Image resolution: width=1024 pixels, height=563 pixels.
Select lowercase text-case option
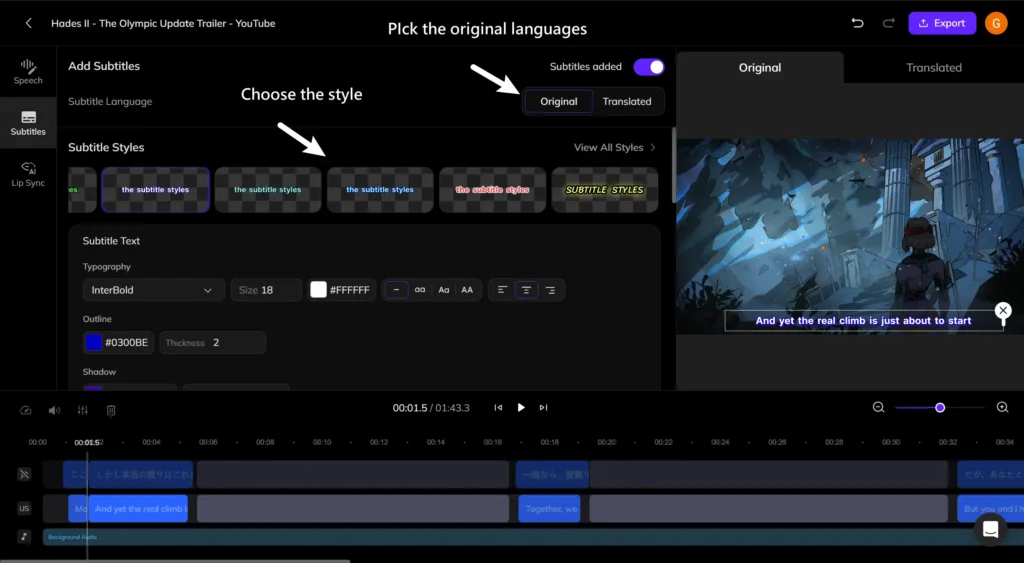tap(420, 290)
